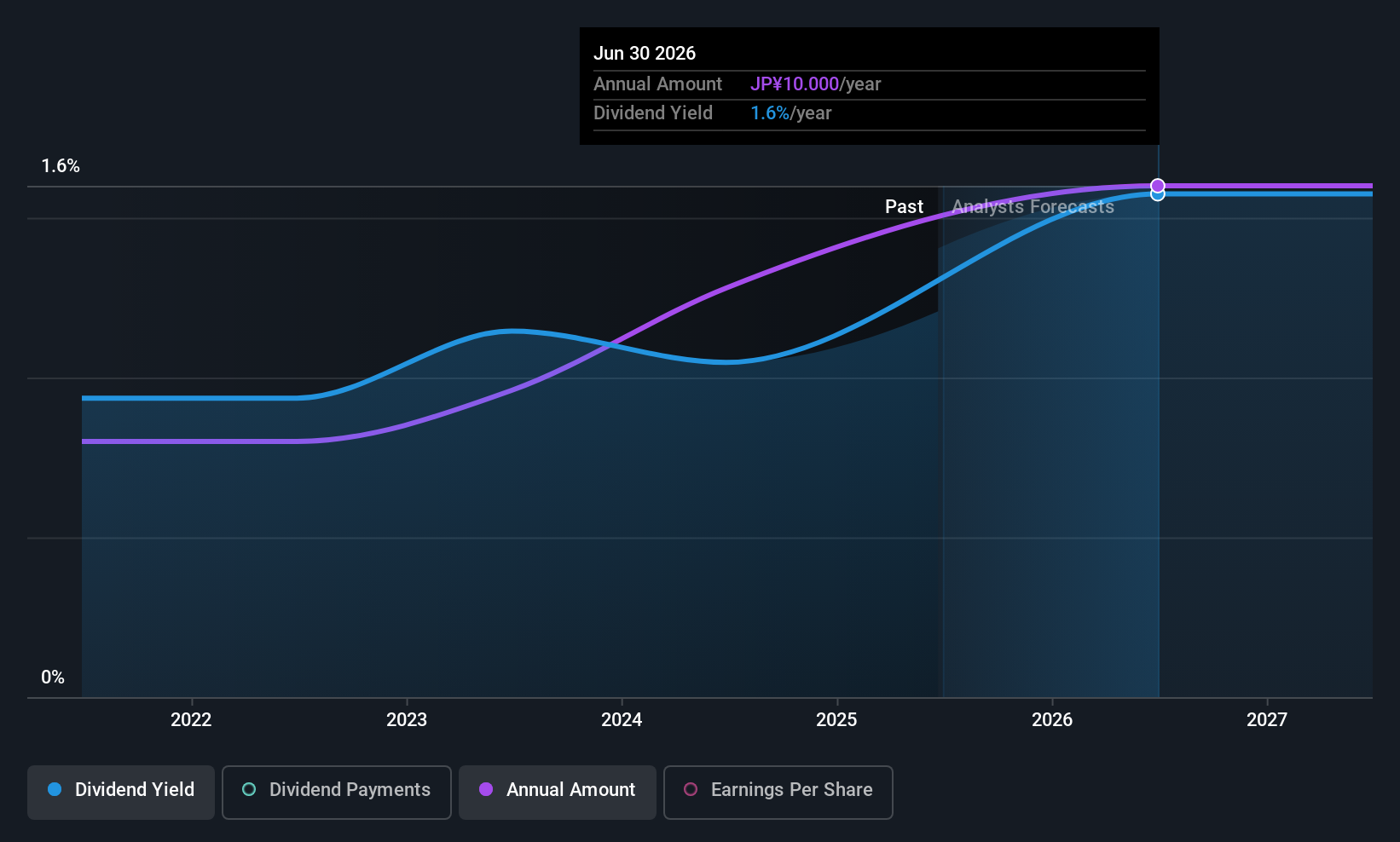Click the 0% y-axis label
This screenshot has height=842, width=1400.
coord(53,678)
